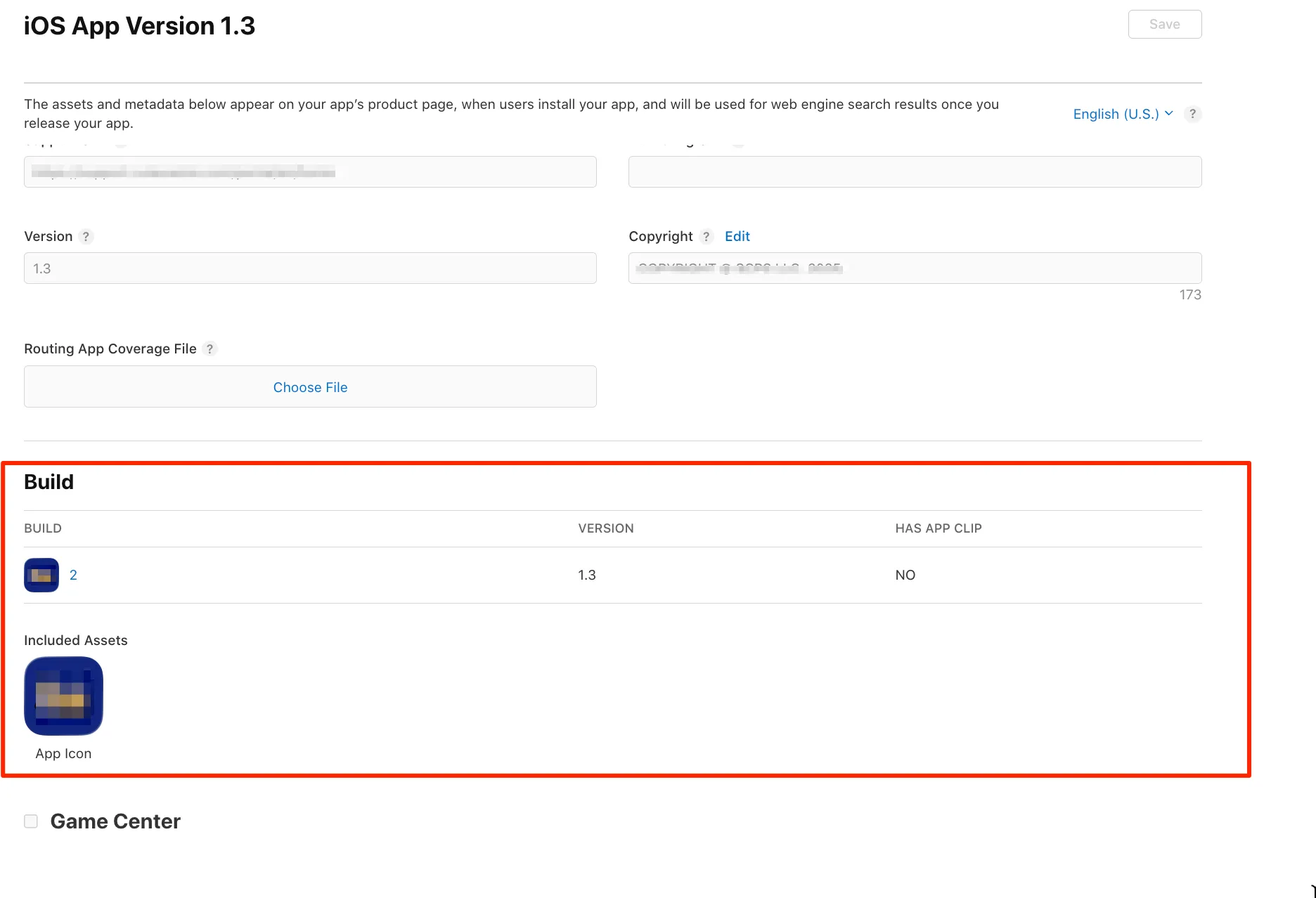Screen dimensions: 1316x898
Task: Click the help icon beside the language selector
Action: click(x=1192, y=114)
